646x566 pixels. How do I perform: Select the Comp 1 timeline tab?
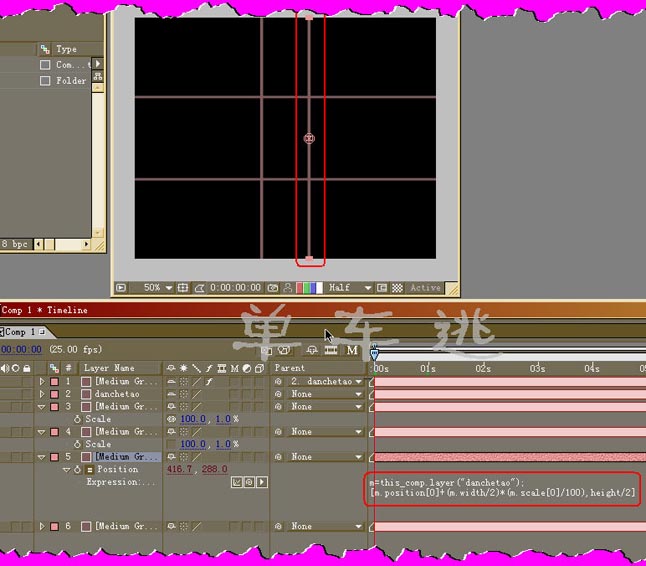(x=23, y=332)
